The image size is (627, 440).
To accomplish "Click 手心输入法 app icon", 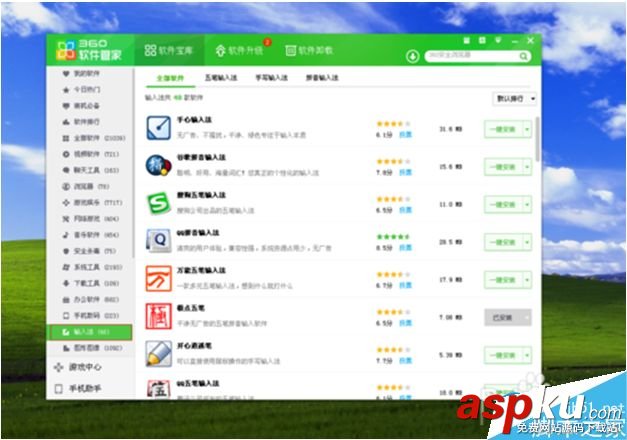I will (159, 128).
